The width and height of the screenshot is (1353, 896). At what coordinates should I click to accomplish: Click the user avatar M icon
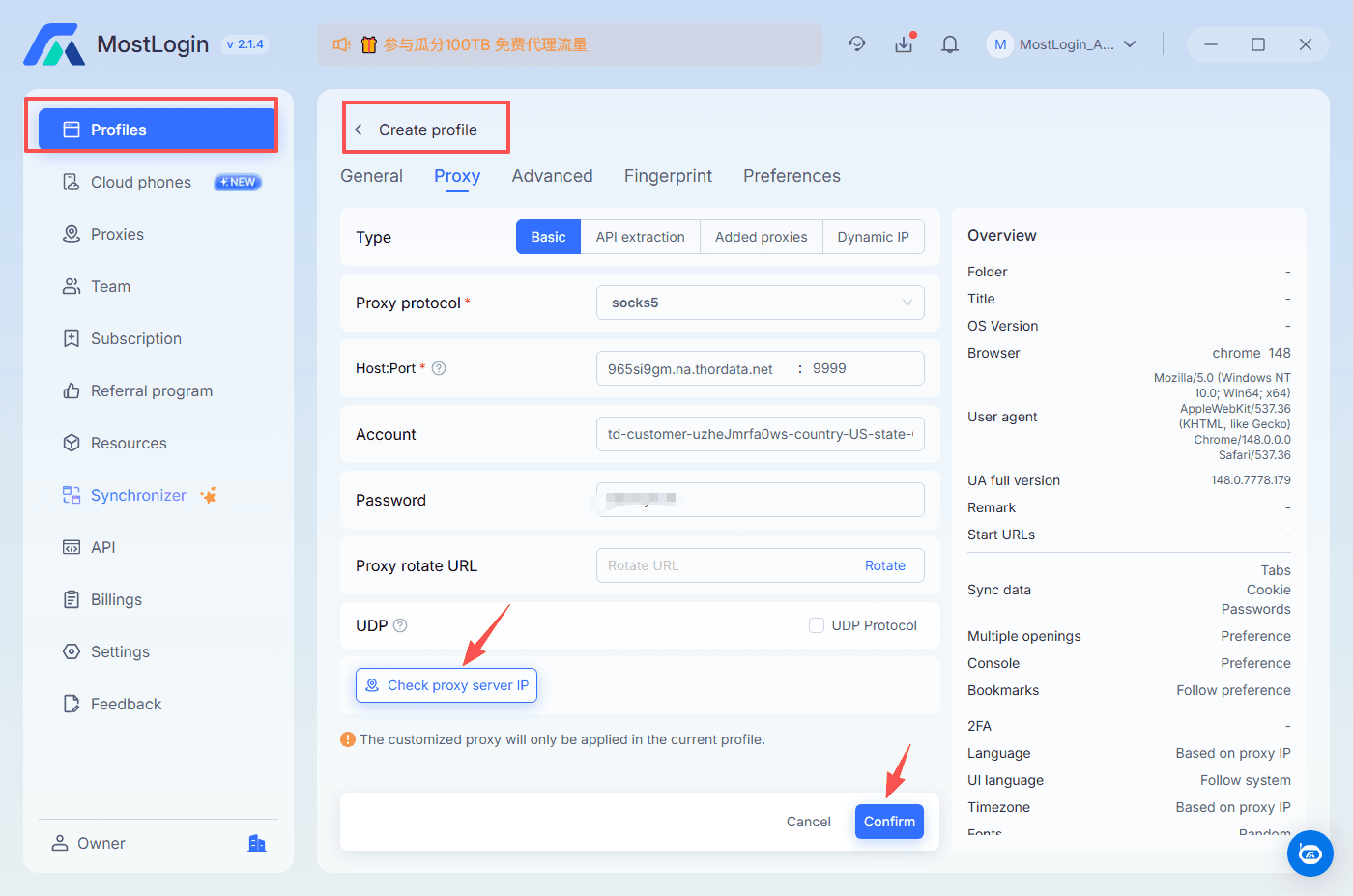(1000, 44)
